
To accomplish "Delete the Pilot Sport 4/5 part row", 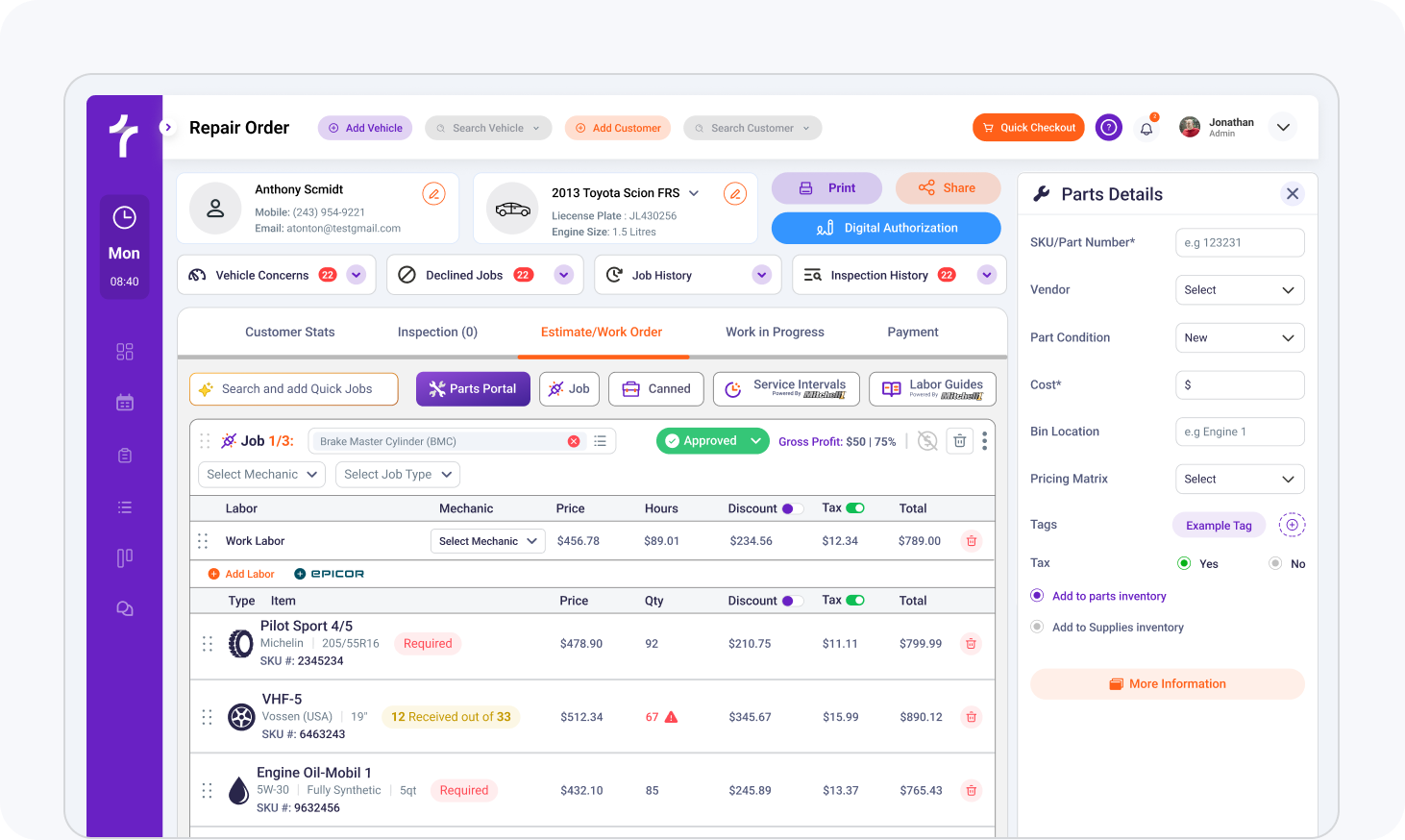I will pyautogui.click(x=971, y=644).
